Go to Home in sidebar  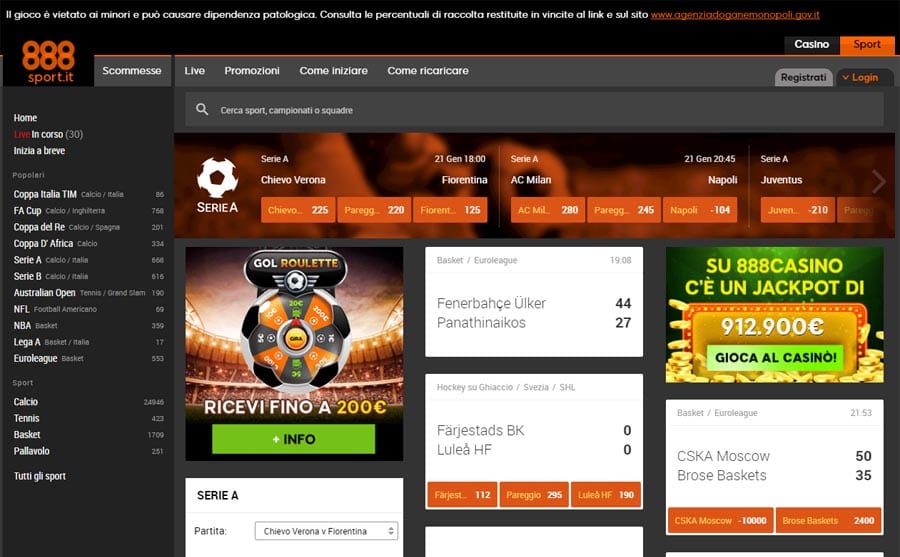25,118
